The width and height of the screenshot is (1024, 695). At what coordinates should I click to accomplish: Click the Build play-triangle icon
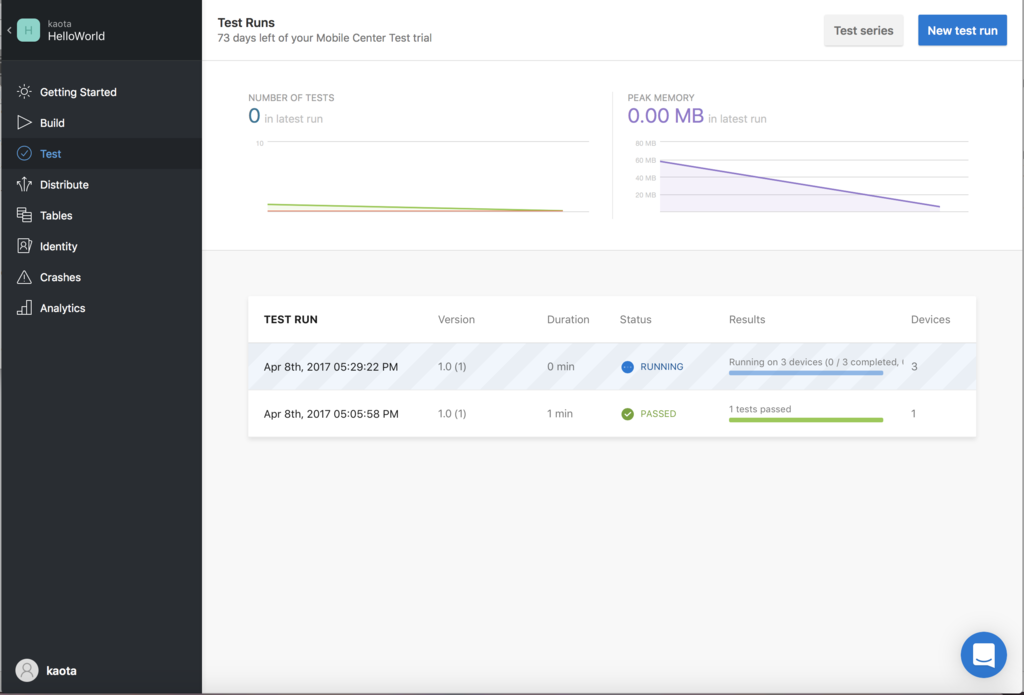pos(24,122)
